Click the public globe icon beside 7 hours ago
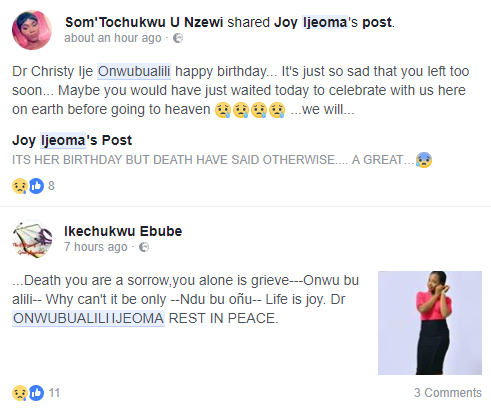This screenshot has height=412, width=491. (144, 247)
